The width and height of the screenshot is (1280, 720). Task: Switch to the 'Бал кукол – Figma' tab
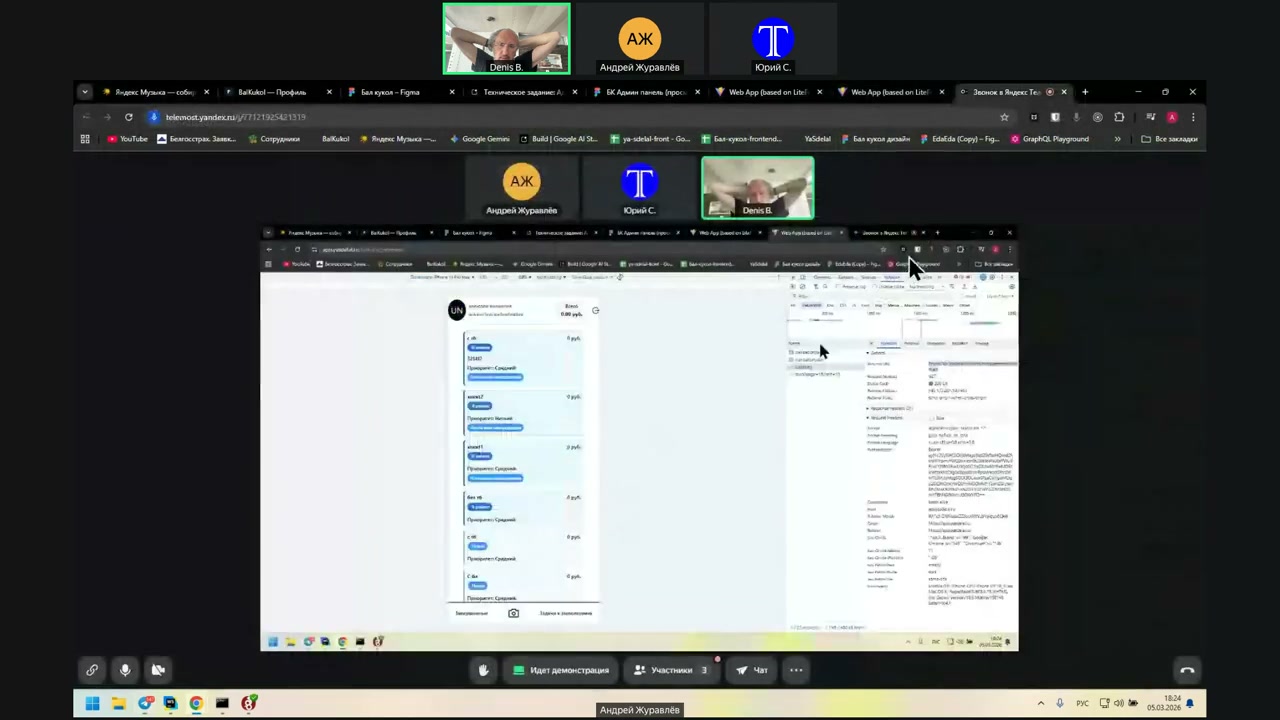coord(390,92)
